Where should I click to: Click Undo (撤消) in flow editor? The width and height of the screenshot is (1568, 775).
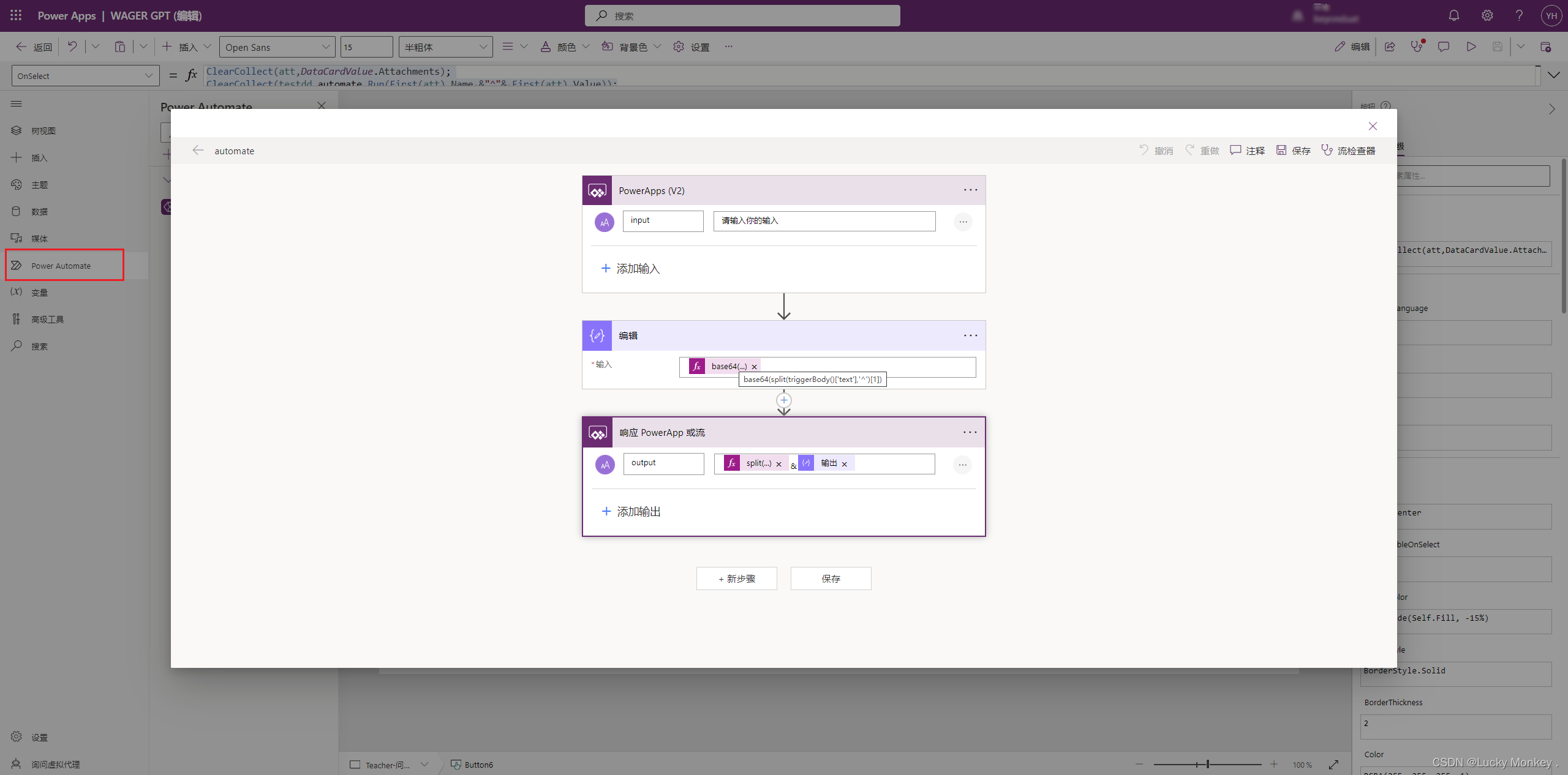tap(1156, 151)
